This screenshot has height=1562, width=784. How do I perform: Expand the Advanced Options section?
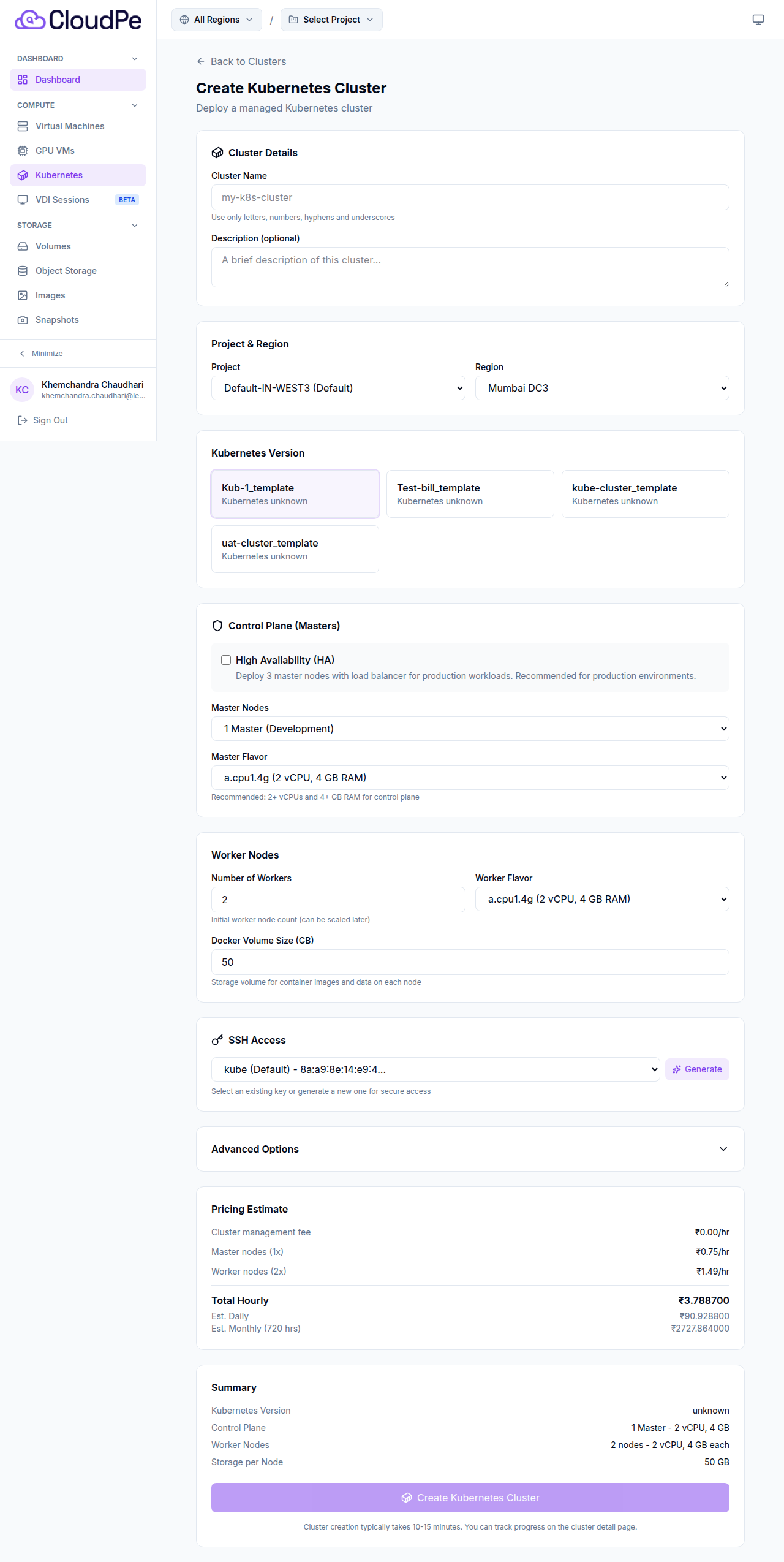click(x=470, y=1149)
